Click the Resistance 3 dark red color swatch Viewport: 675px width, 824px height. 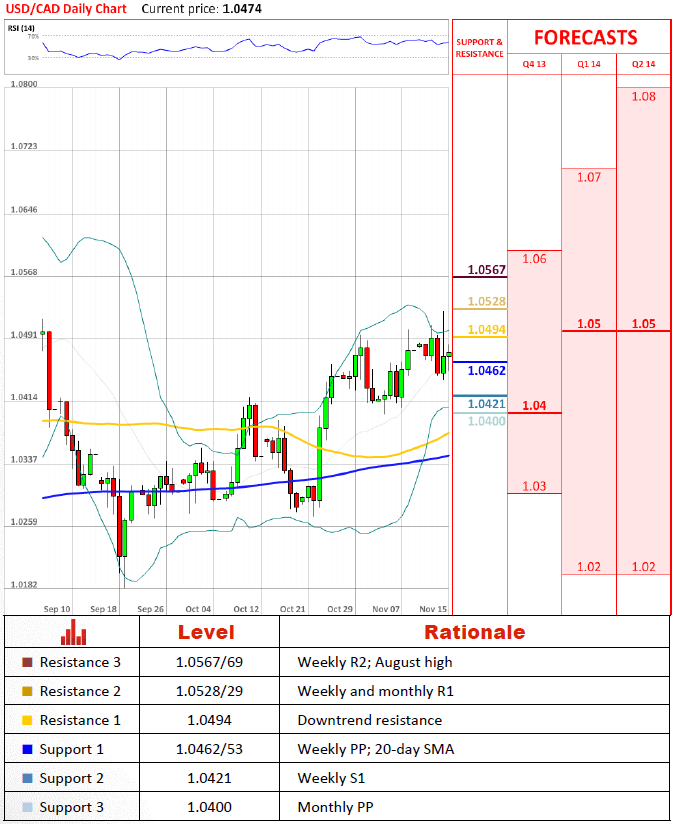coord(27,662)
